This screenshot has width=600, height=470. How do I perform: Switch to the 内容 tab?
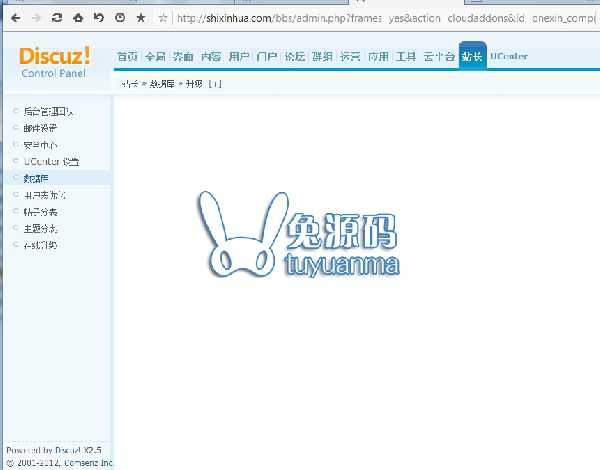point(211,57)
